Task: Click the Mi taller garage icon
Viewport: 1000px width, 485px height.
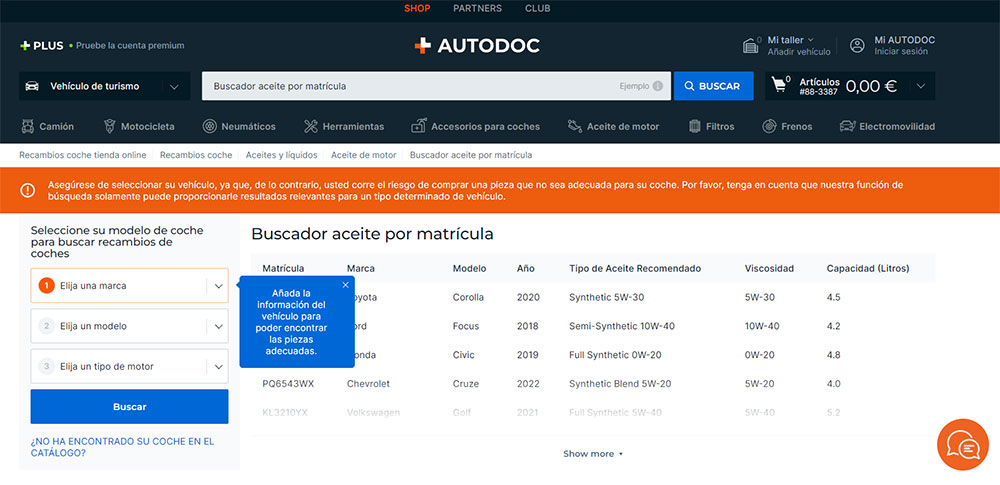Action: (x=751, y=46)
